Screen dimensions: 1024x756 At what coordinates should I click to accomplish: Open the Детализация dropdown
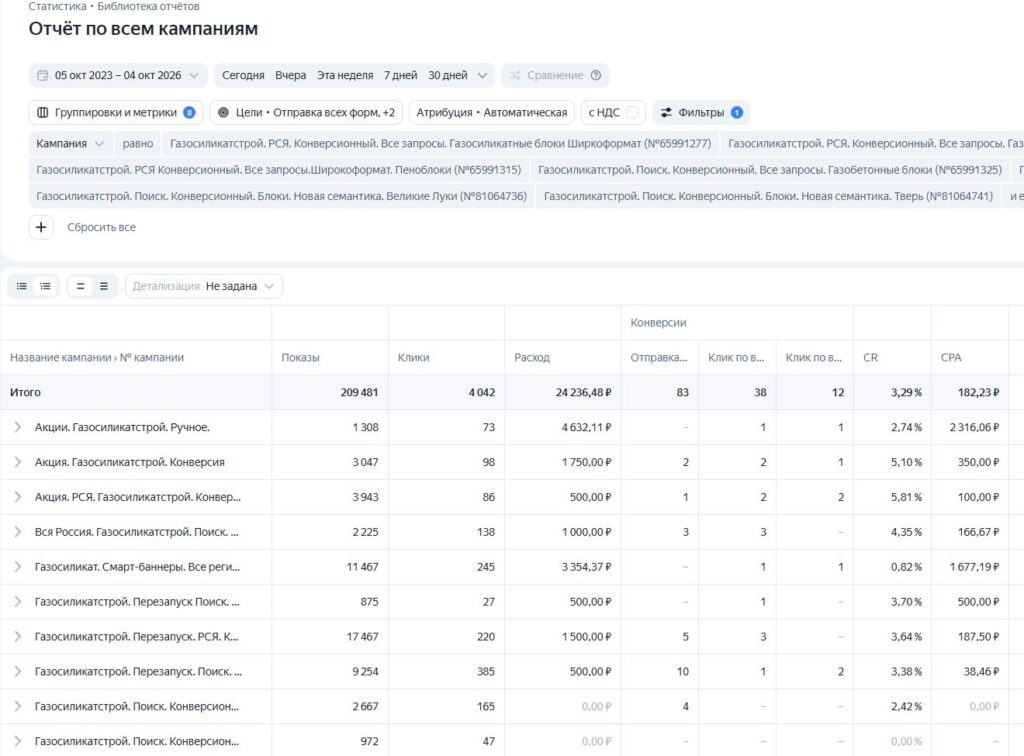click(x=204, y=286)
